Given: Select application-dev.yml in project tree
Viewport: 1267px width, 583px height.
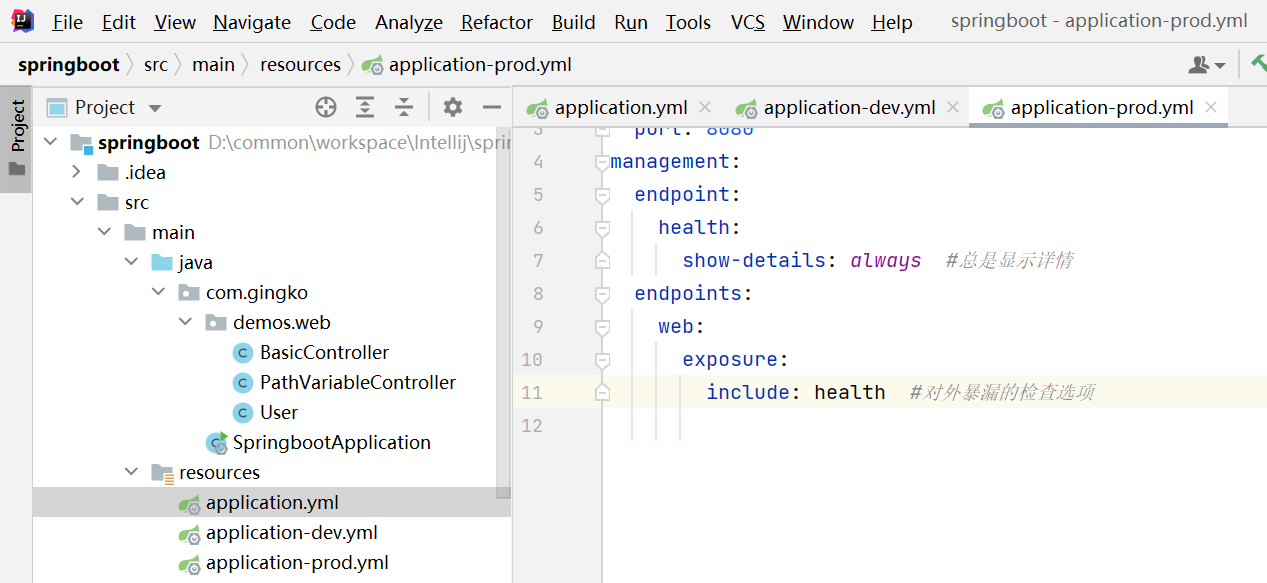Looking at the screenshot, I should click(x=277, y=532).
